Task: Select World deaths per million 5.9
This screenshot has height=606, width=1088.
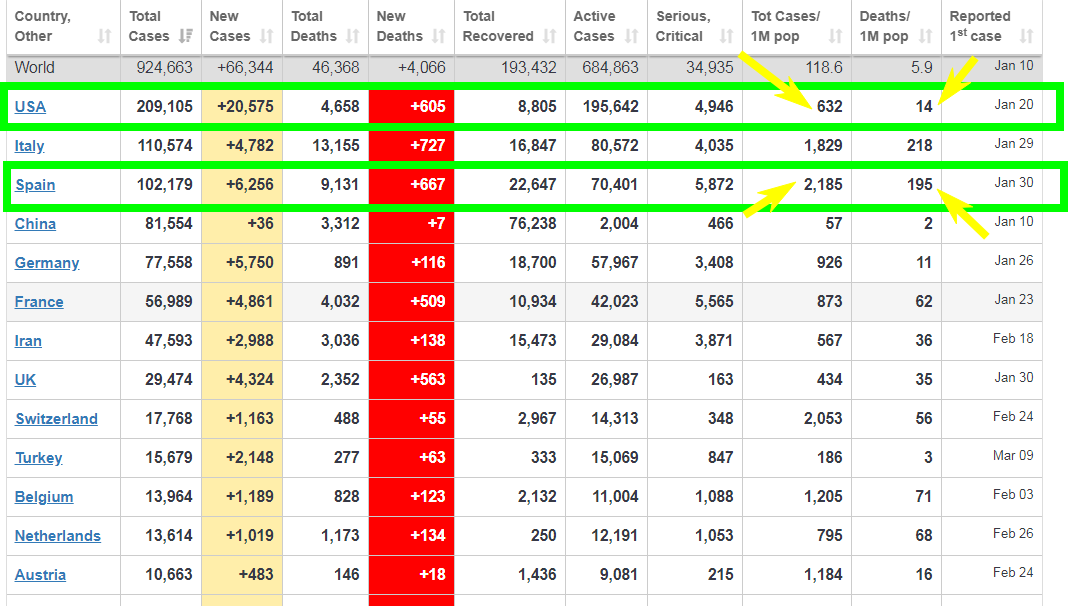Action: (x=922, y=67)
